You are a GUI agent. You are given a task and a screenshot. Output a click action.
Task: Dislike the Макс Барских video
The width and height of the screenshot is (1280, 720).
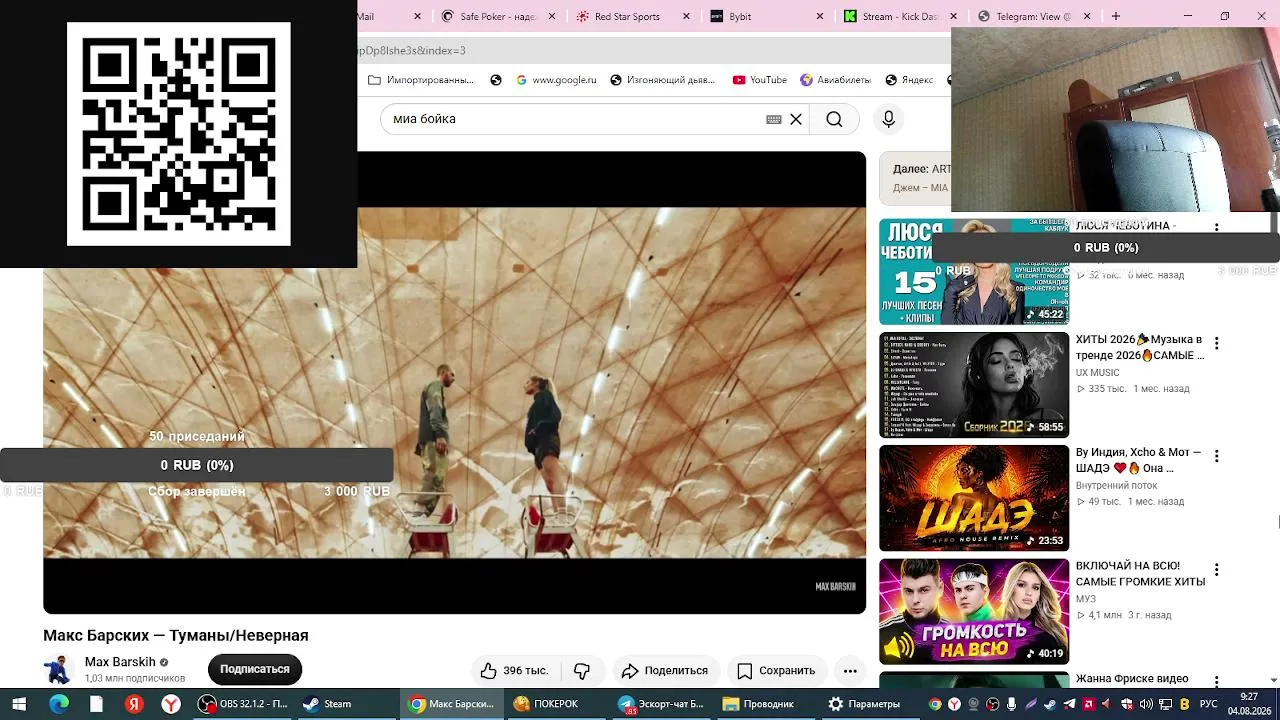pyautogui.click(x=582, y=670)
